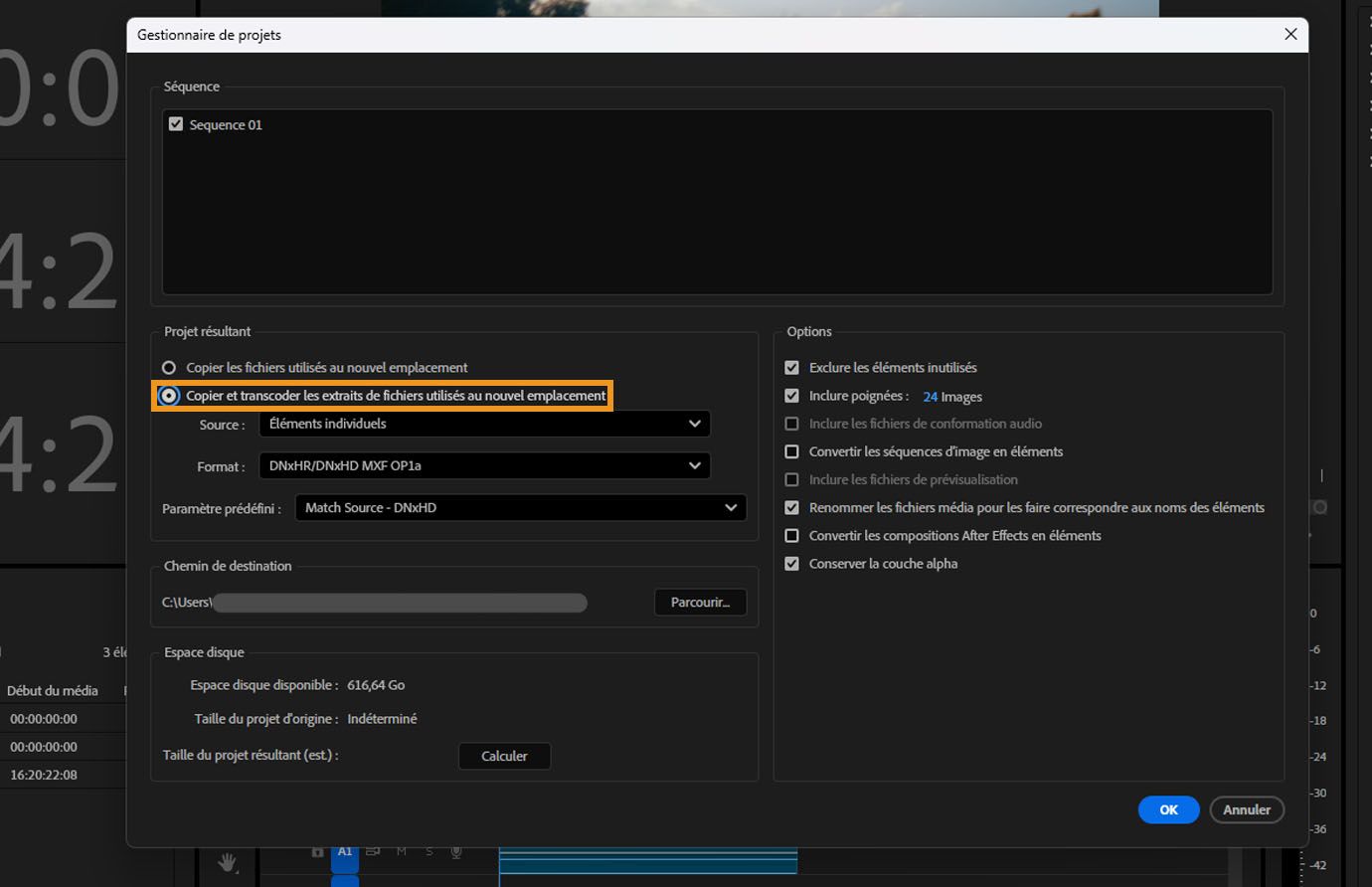Click the A1 track targeting button
This screenshot has width=1372, height=887.
tap(345, 852)
